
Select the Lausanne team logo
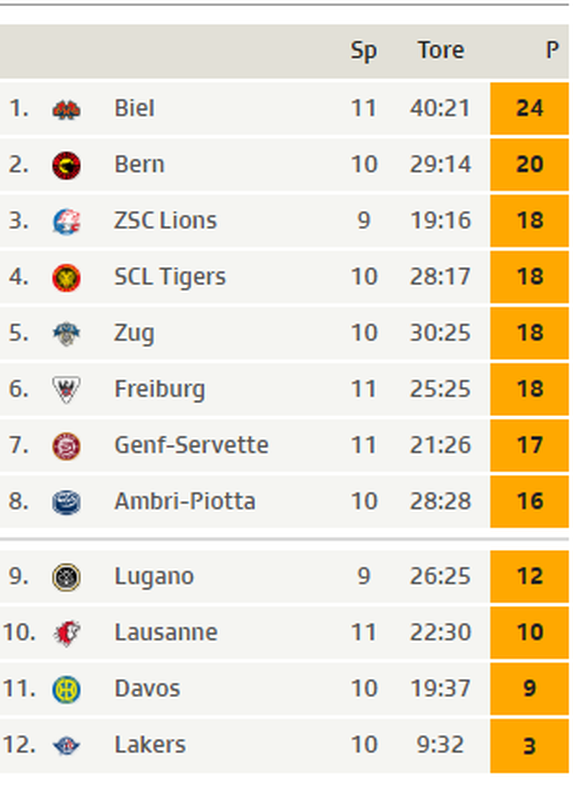tap(67, 633)
